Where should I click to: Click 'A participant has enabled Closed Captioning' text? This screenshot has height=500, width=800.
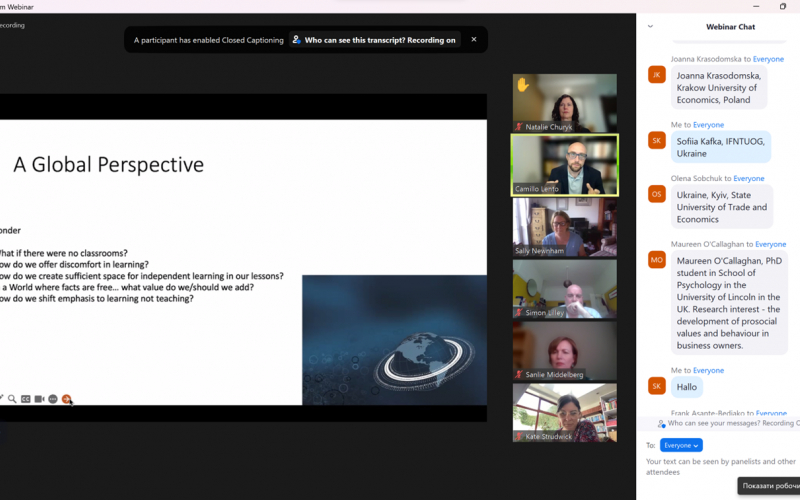[x=209, y=40]
